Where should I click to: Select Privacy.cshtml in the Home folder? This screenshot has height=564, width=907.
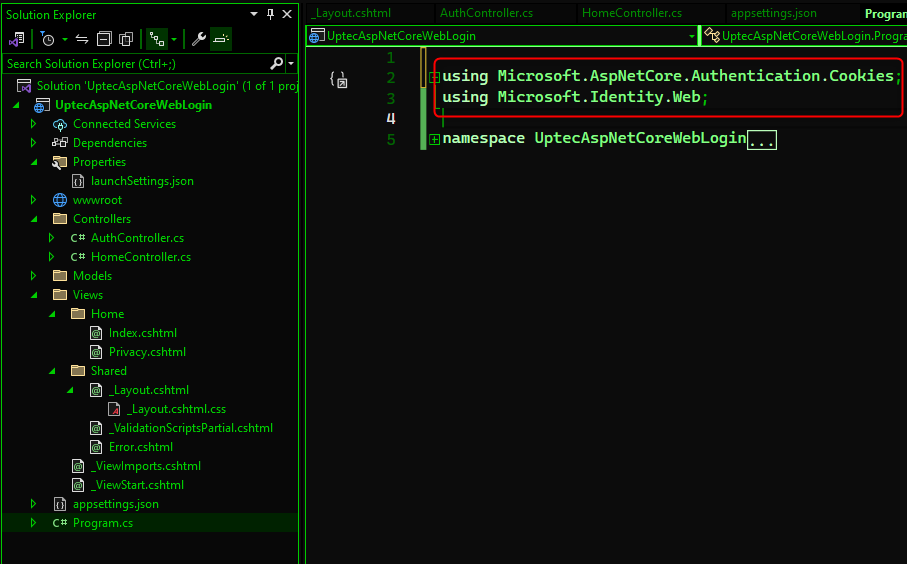(146, 352)
